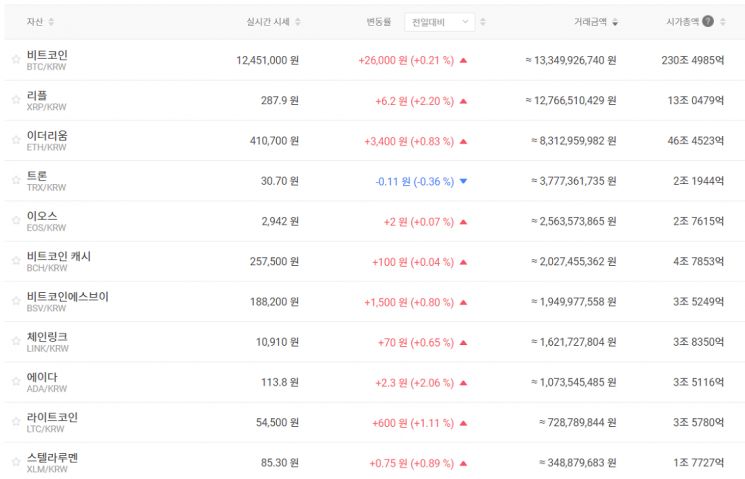Select market cap 46조 4523억
This screenshot has width=745, height=479.
(x=696, y=141)
